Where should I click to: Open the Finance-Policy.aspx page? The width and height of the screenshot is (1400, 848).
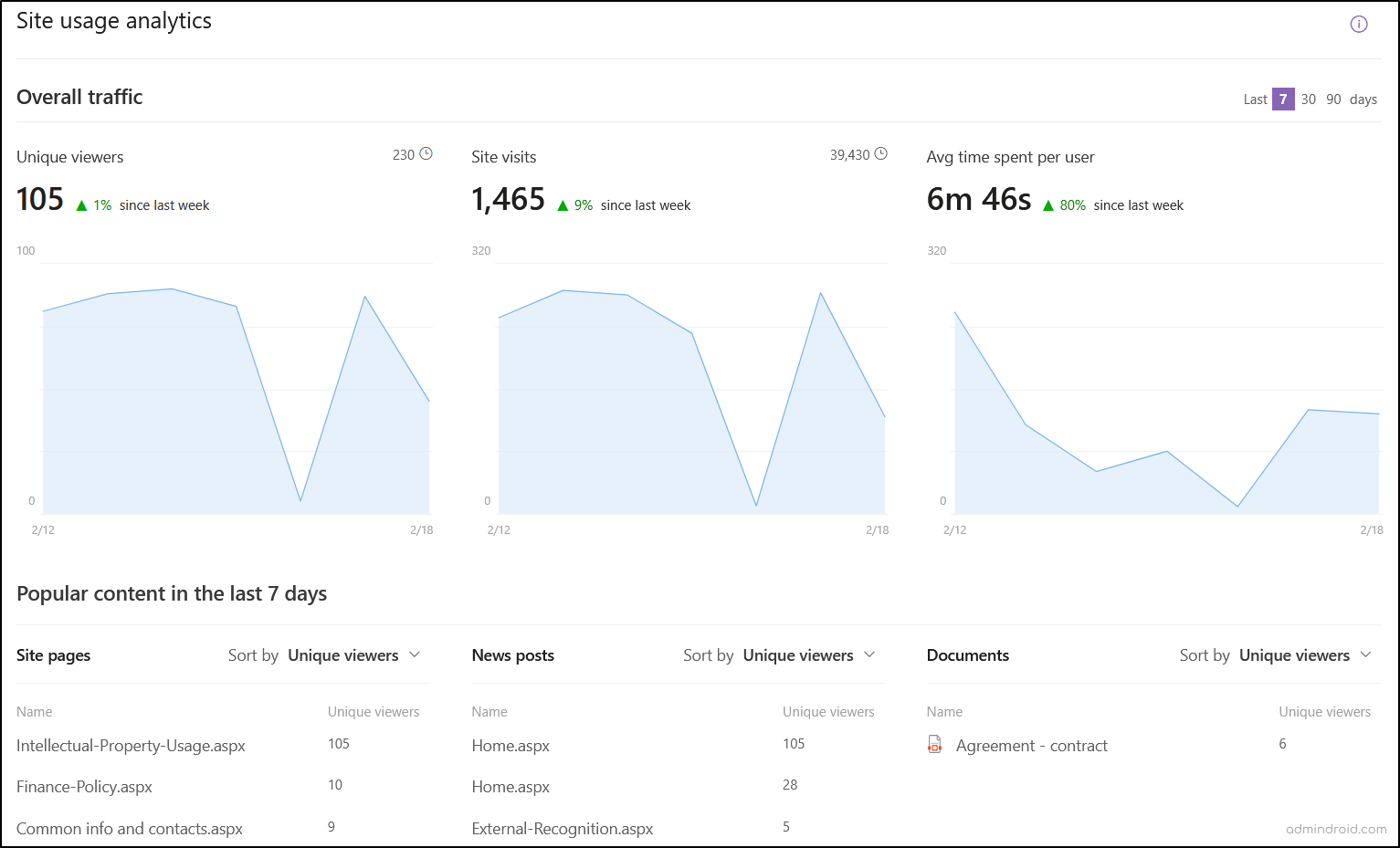pos(84,786)
